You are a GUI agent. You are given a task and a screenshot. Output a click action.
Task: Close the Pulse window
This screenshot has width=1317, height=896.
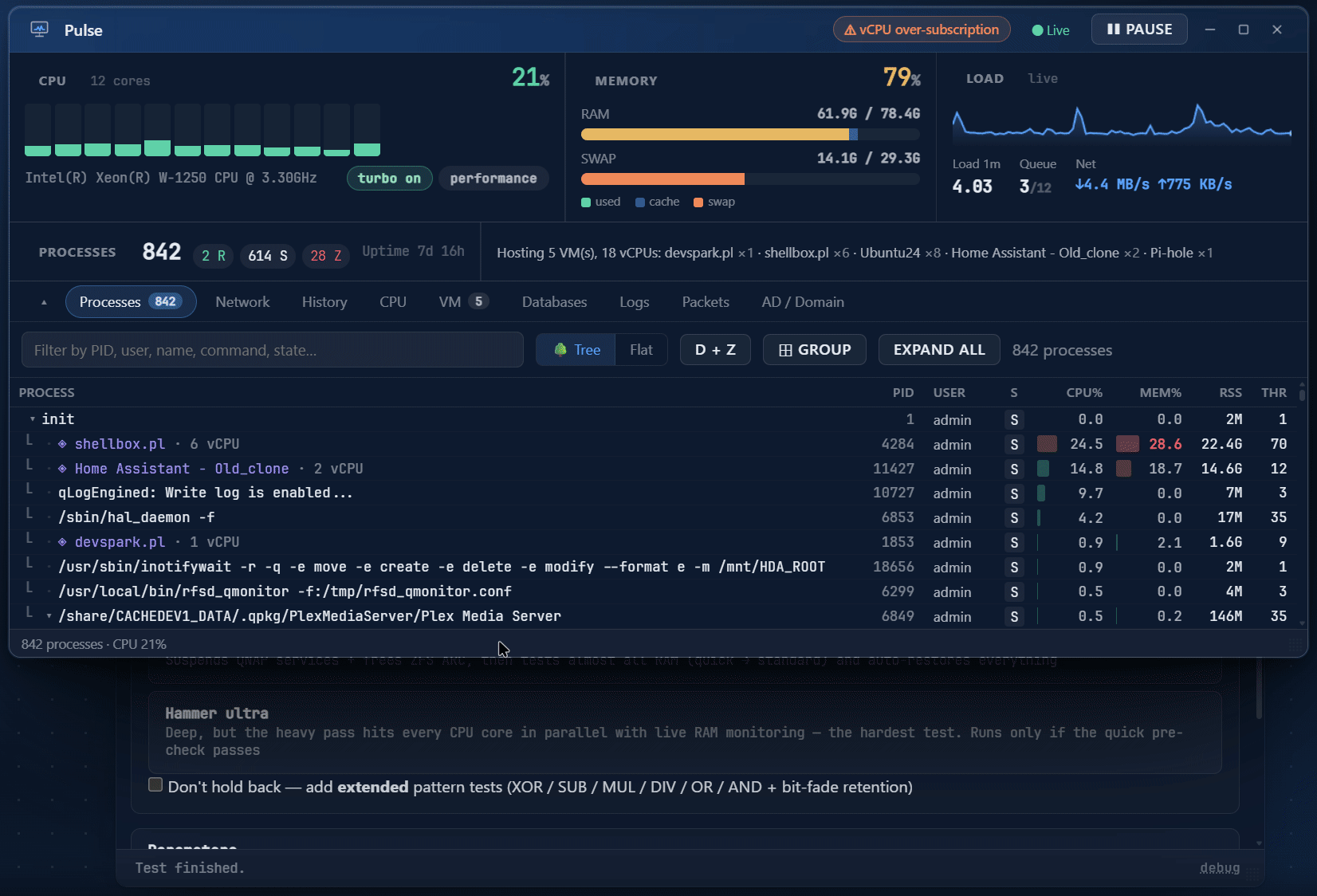tap(1277, 29)
